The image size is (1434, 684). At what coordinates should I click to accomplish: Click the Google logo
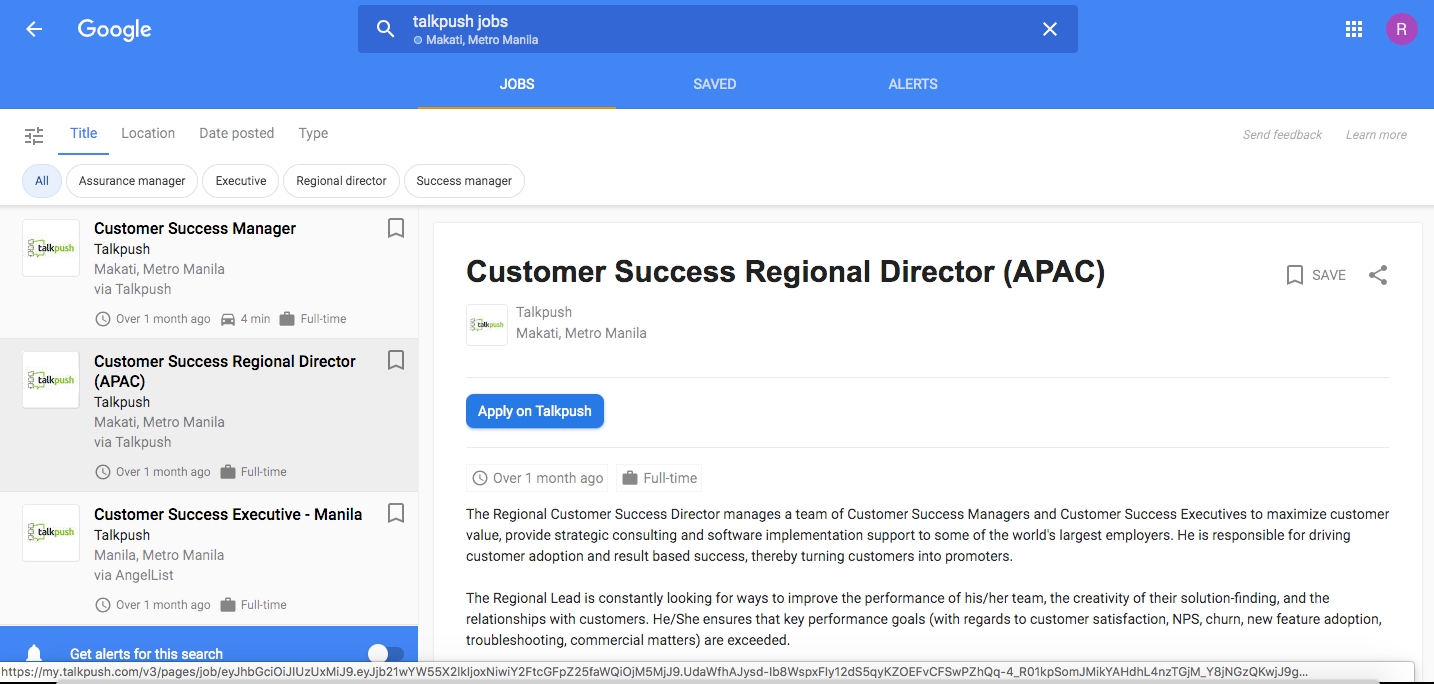[114, 30]
